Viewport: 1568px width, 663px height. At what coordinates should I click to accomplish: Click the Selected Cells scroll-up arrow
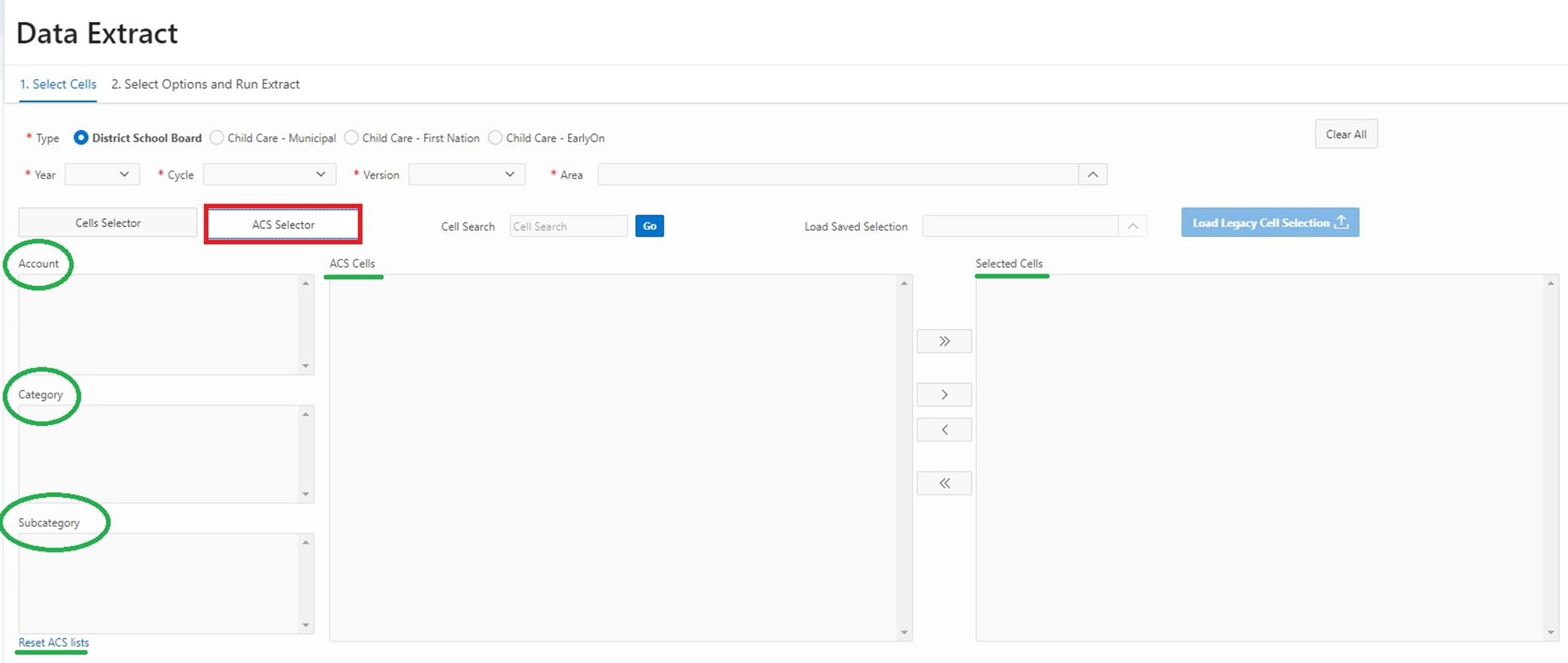click(x=1550, y=283)
